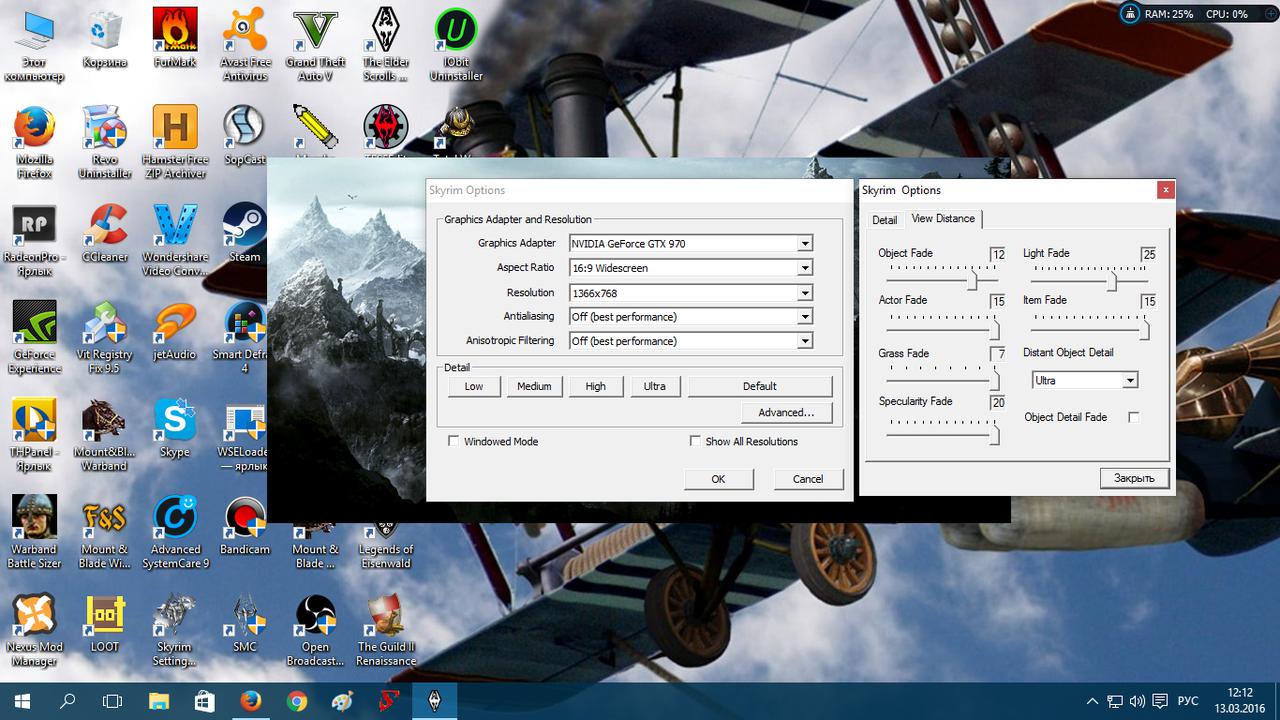This screenshot has height=720, width=1280.
Task: Click the Default detail button
Action: coord(760,386)
